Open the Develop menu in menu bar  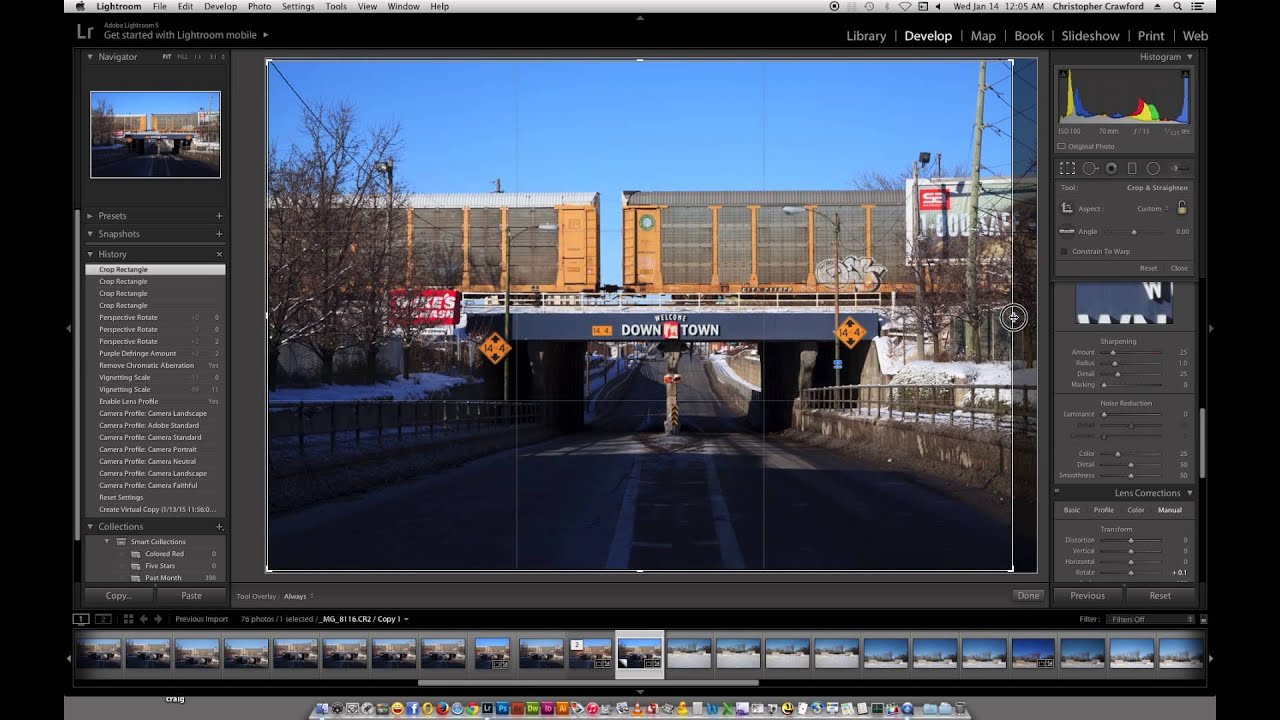tap(220, 6)
